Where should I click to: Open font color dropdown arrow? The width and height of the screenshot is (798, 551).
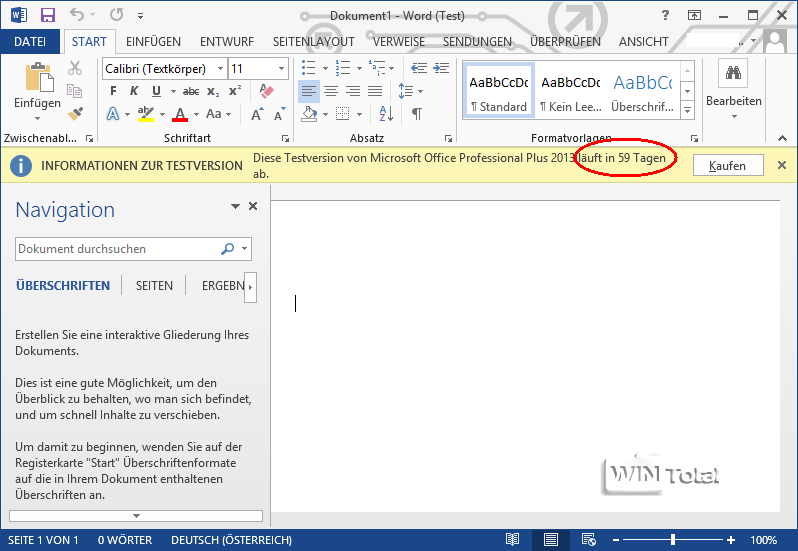pos(196,114)
